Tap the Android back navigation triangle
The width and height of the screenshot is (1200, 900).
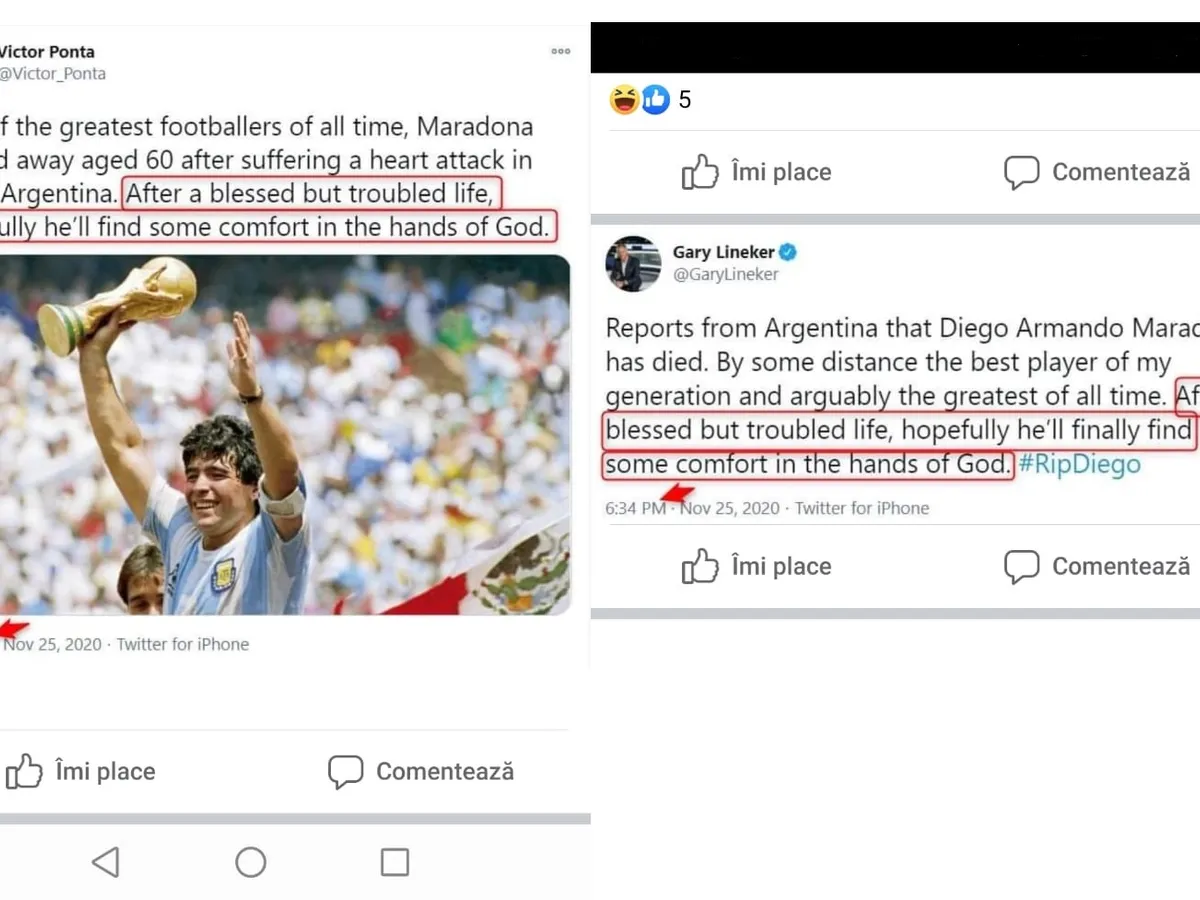pyautogui.click(x=105, y=862)
